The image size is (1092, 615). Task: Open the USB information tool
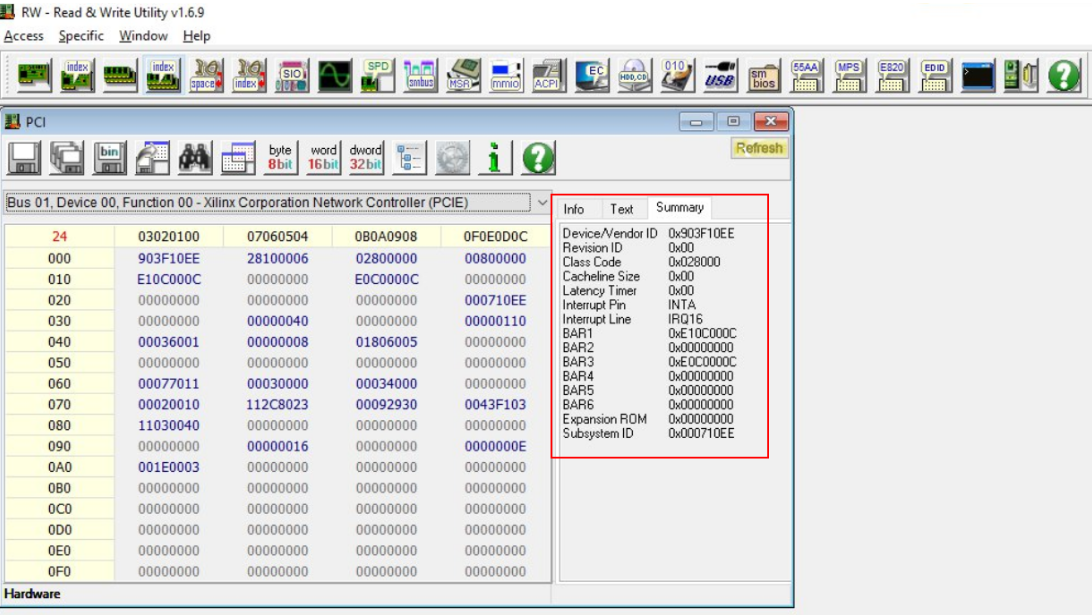720,75
